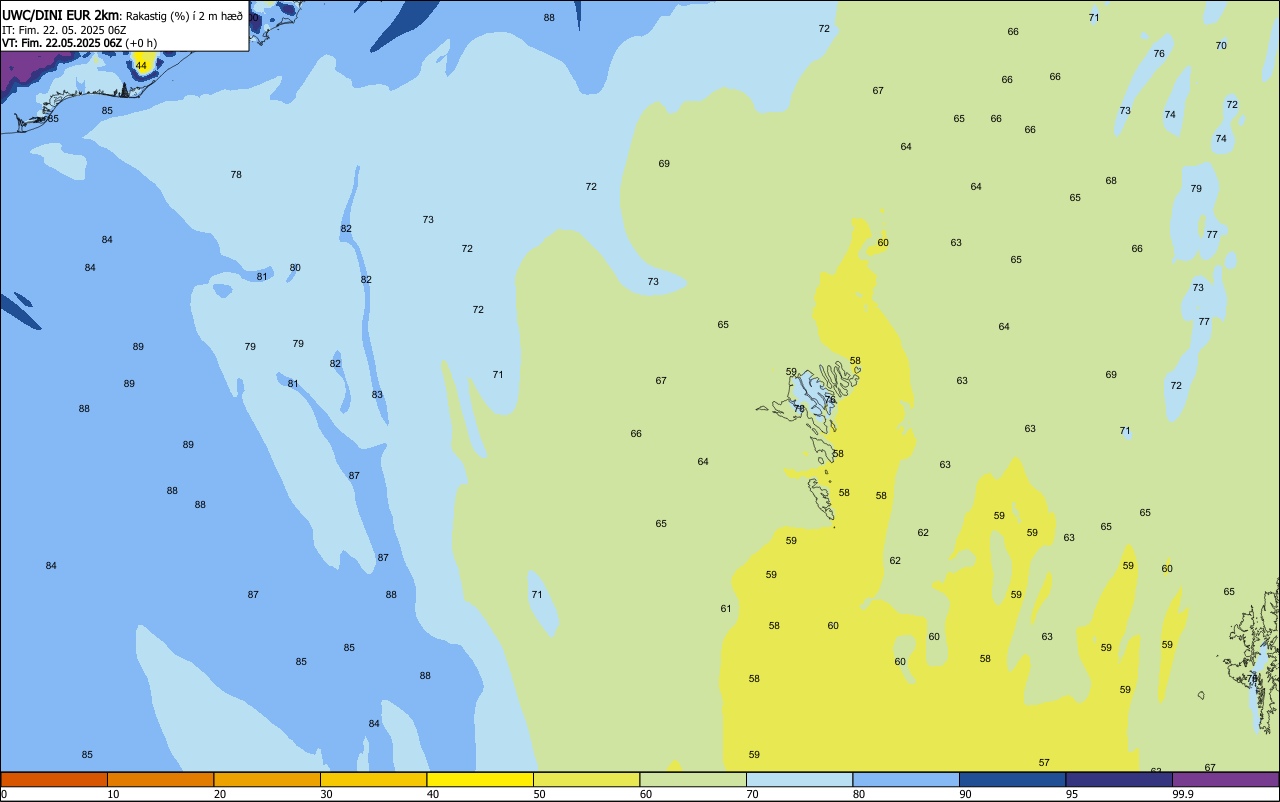Select the map value 83
Viewport: 1280px width, 802px height.
(377, 394)
